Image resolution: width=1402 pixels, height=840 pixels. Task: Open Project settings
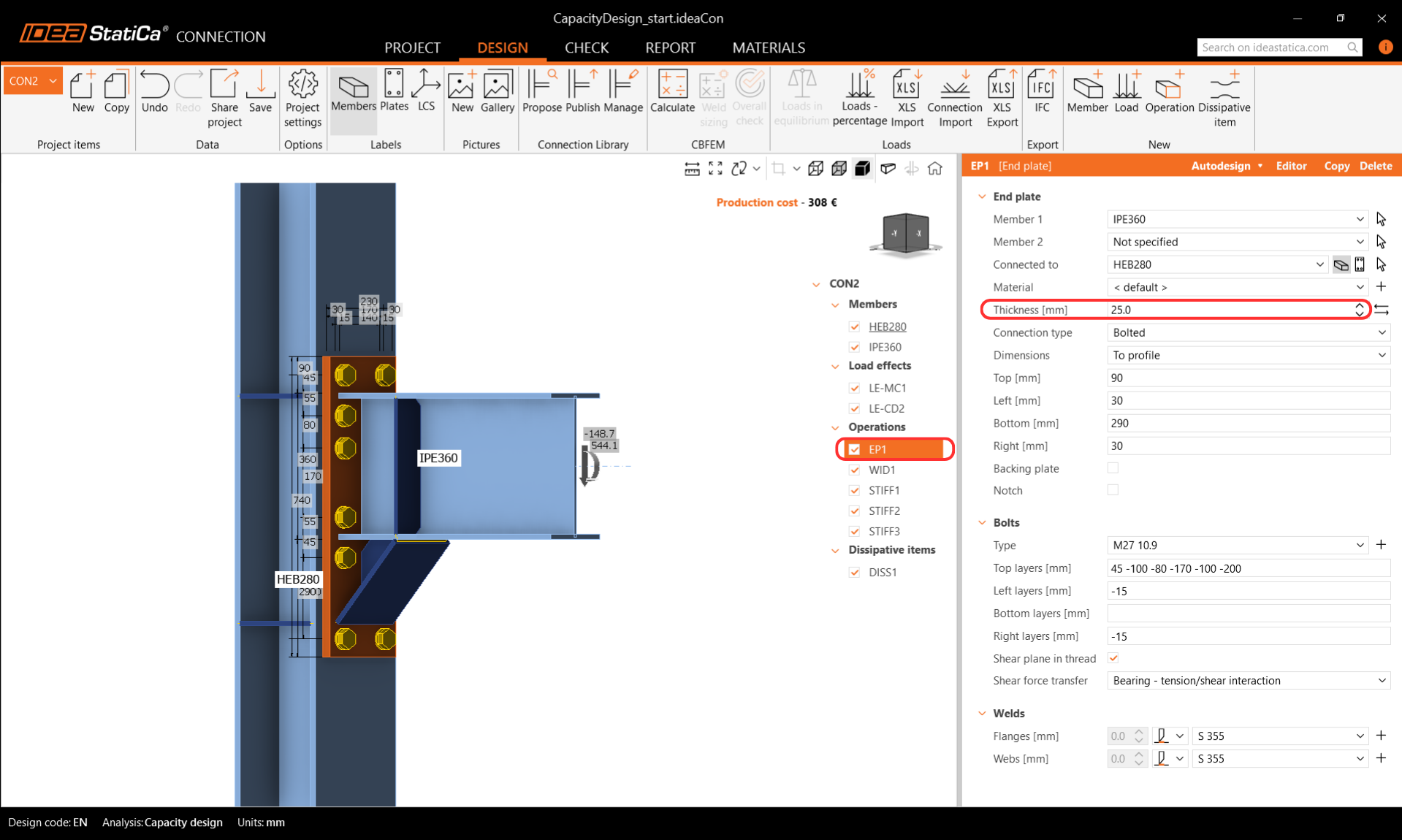click(x=302, y=99)
